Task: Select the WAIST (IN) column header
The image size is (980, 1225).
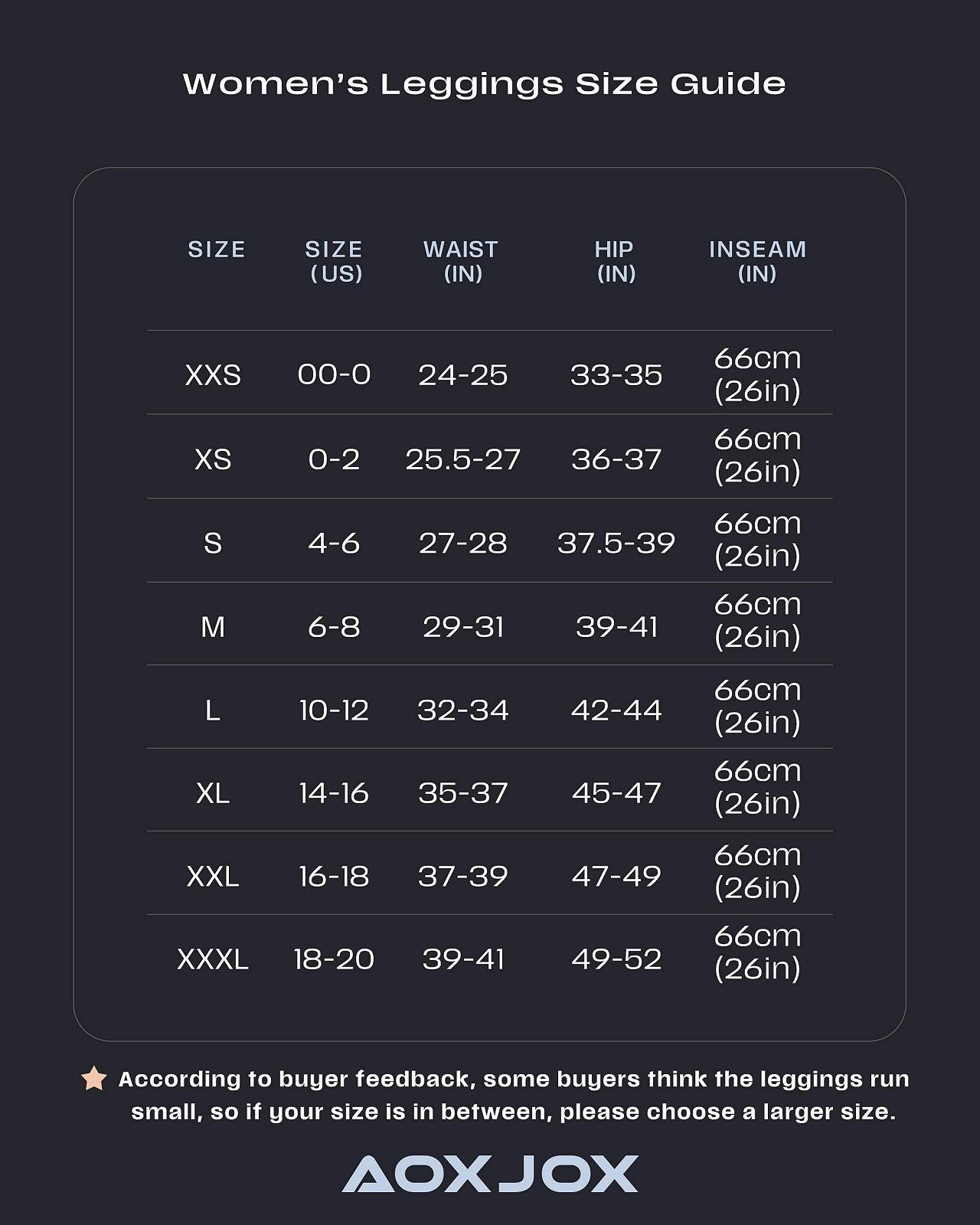Action: tap(462, 261)
